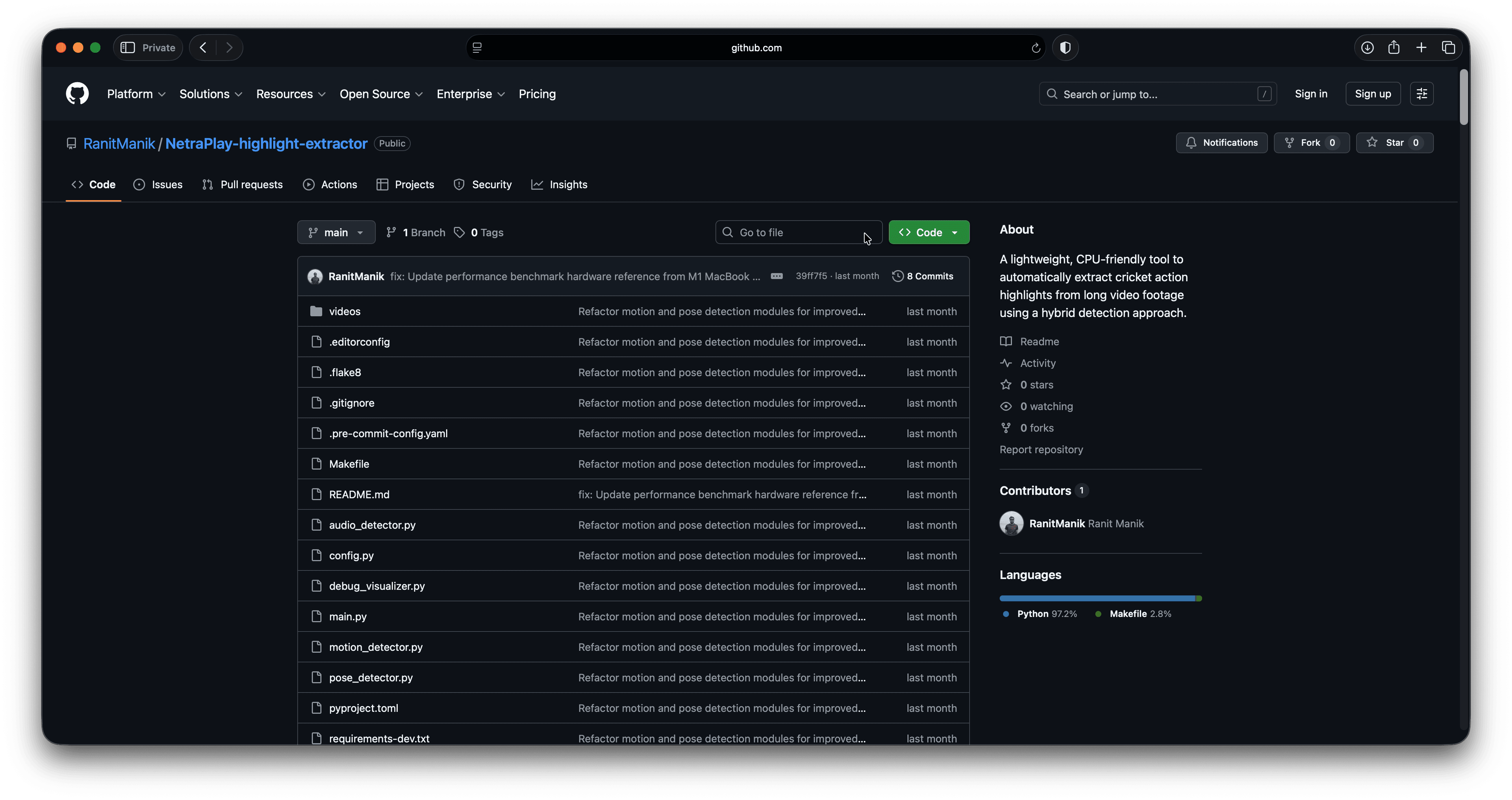
Task: Toggle Notifications for this repository
Action: [1221, 143]
